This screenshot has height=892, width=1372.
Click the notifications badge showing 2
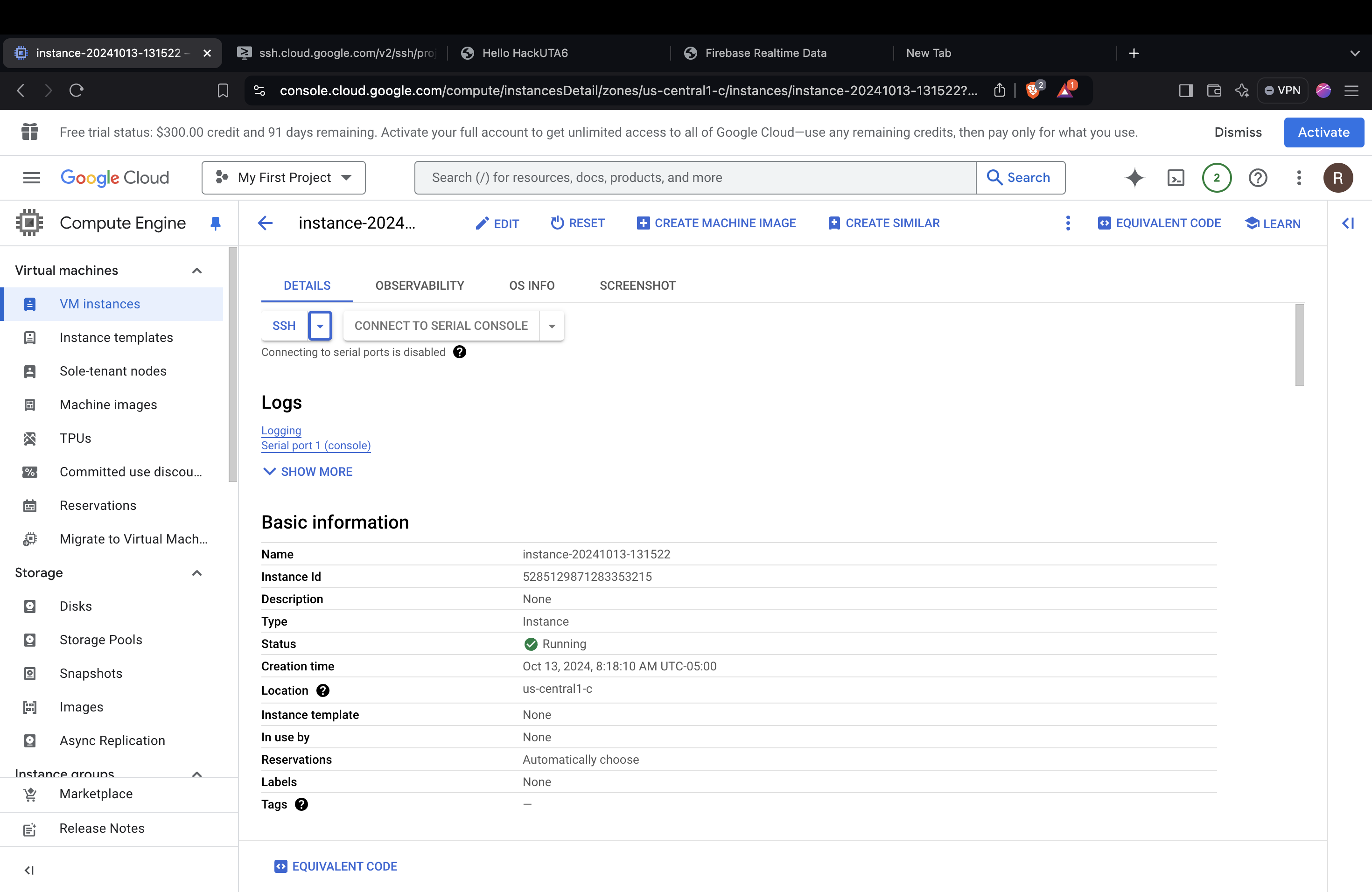pyautogui.click(x=1216, y=177)
